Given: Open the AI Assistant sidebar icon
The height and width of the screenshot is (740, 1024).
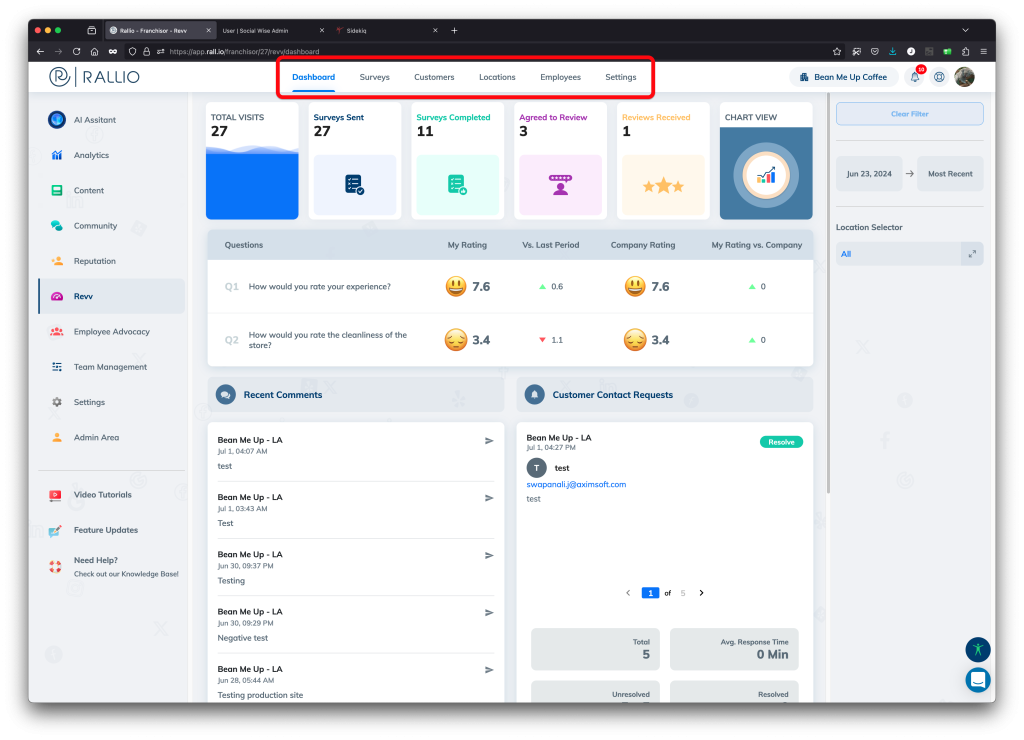Looking at the screenshot, I should 57,120.
